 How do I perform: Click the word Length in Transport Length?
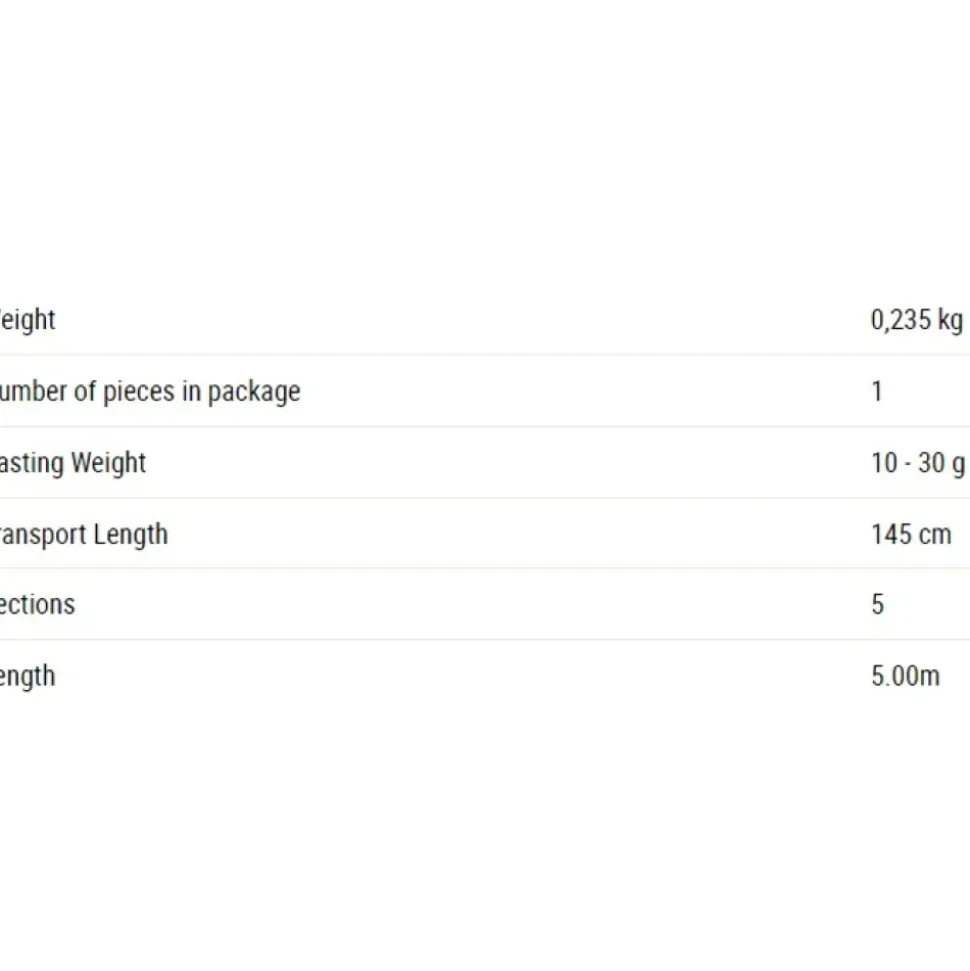point(131,534)
